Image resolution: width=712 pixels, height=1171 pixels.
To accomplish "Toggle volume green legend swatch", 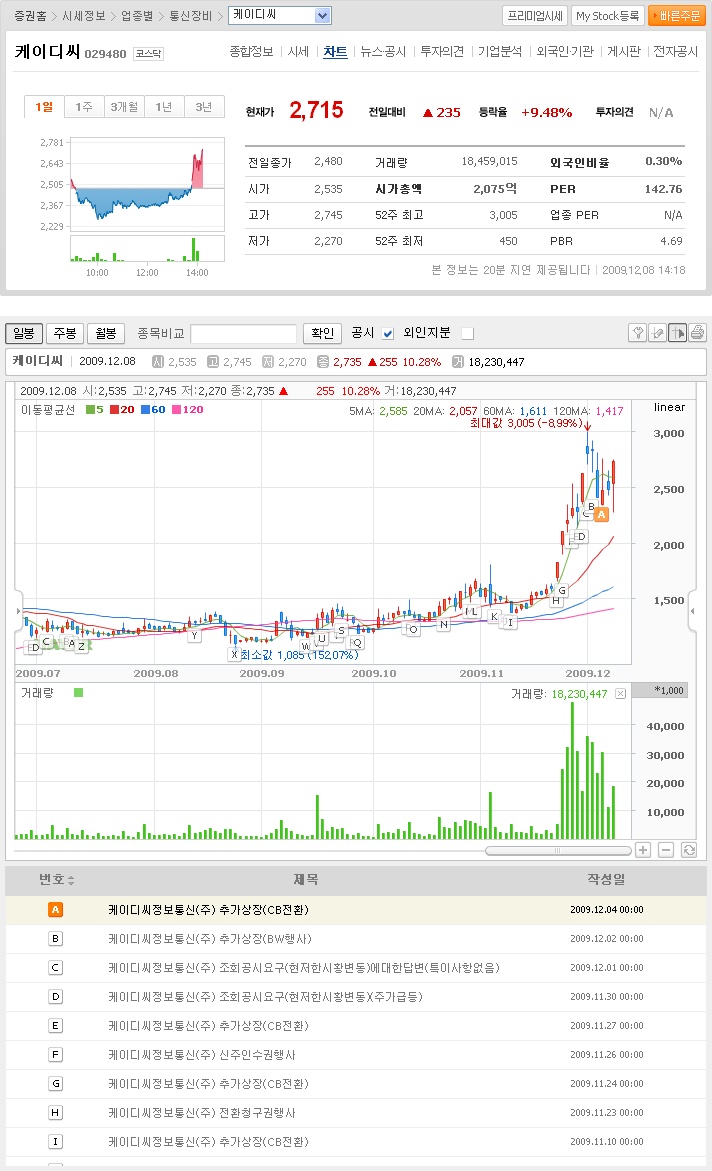I will [x=78, y=692].
